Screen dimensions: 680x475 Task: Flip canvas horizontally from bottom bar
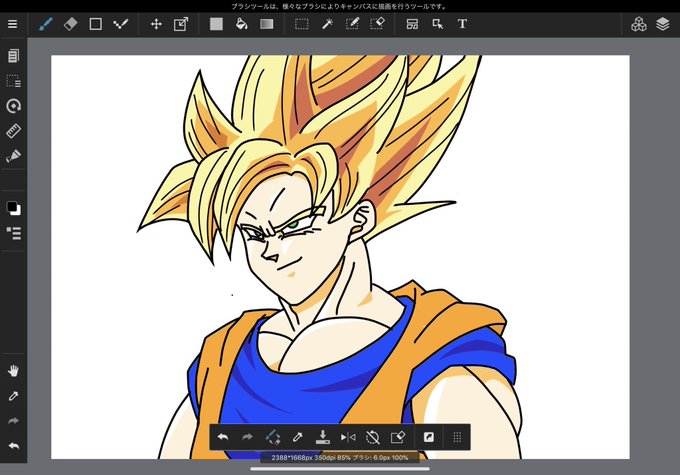tap(348, 437)
